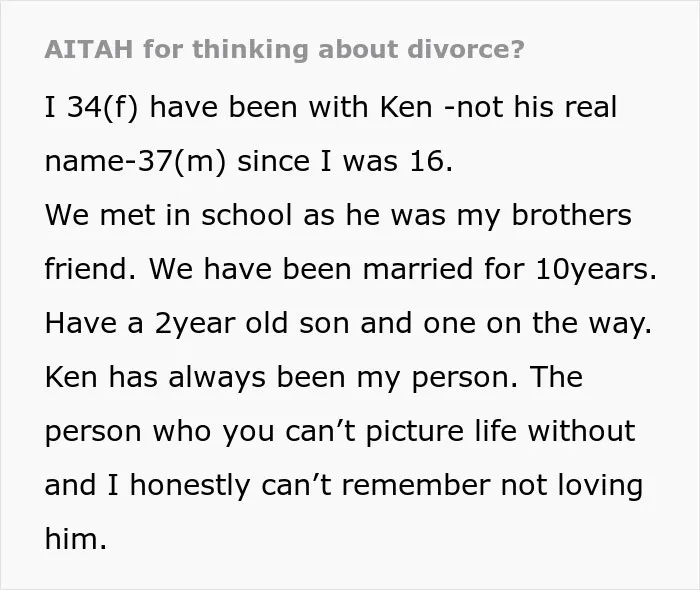Click the word 'brothers'
Image resolution: width=700 pixels, height=590 pixels.
(571, 216)
